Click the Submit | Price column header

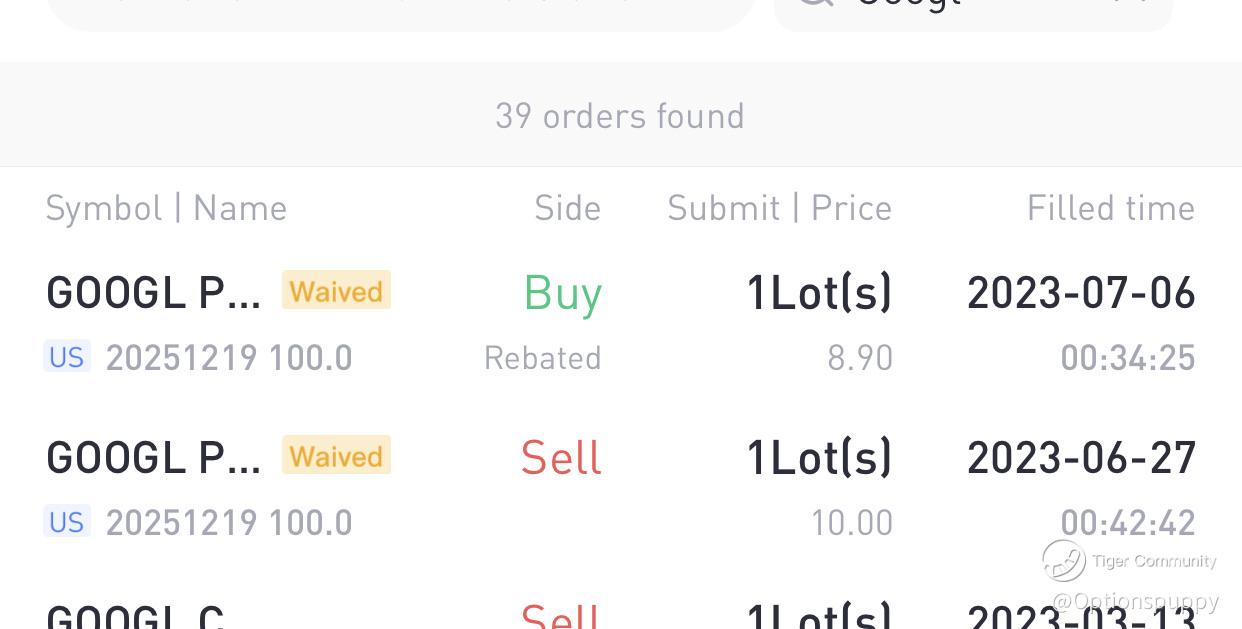pyautogui.click(x=779, y=208)
